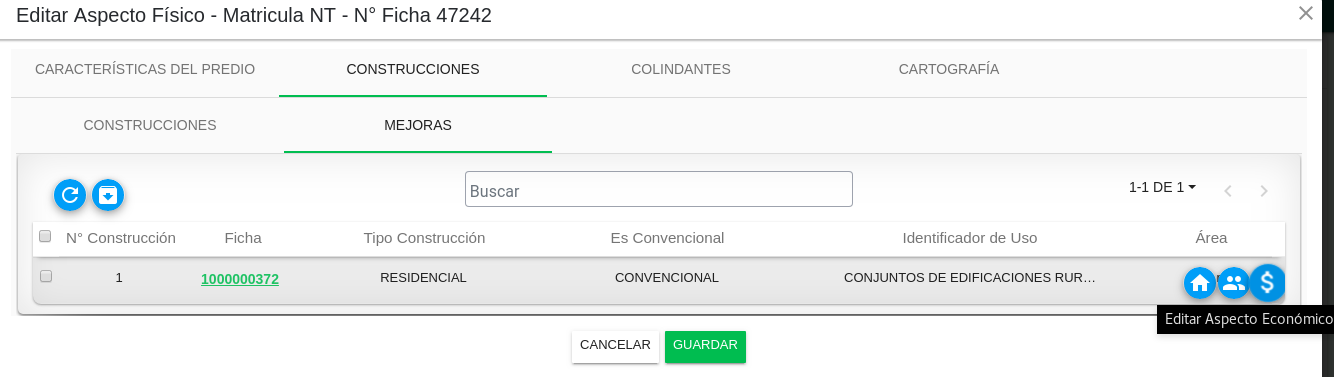Click the blue archive download icon
The image size is (1334, 377).
108,195
